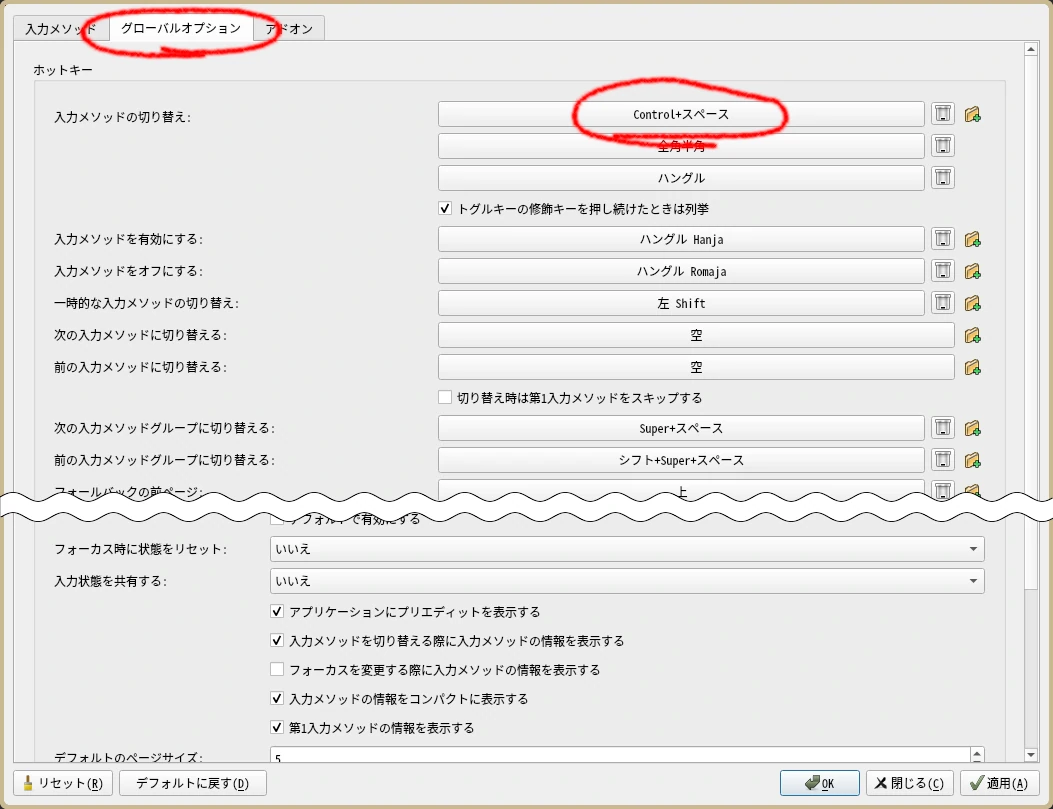
Task: Add a hotkey for 入力メソッドをオフにする
Action: (x=972, y=271)
